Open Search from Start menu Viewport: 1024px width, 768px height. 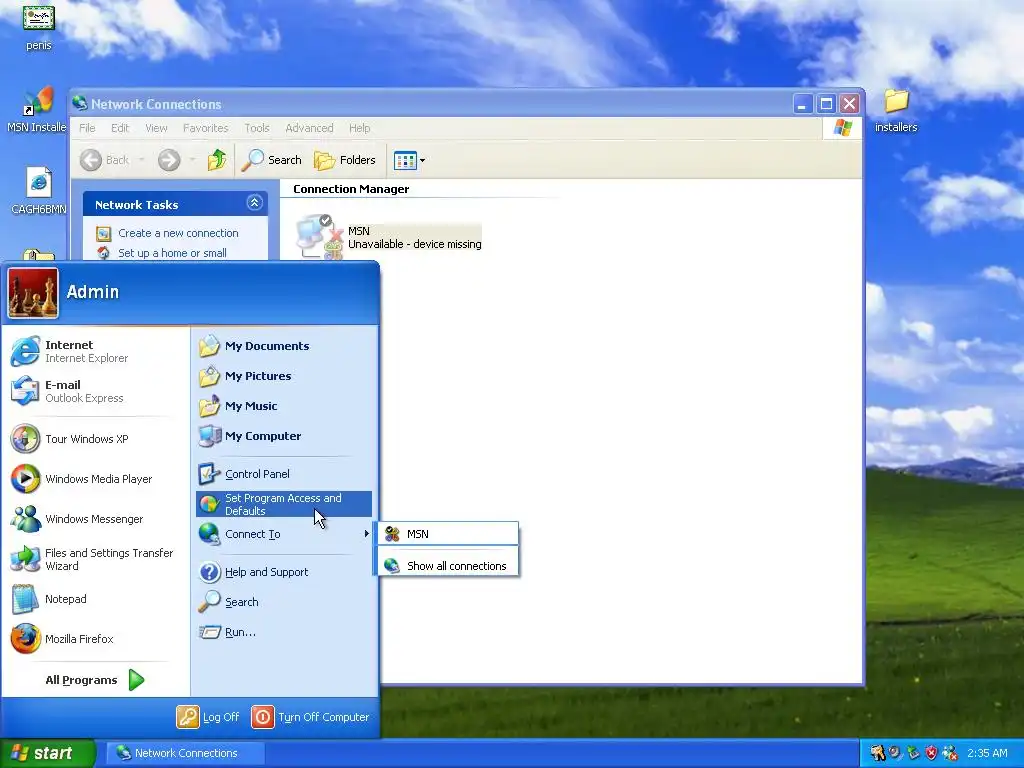point(284,602)
